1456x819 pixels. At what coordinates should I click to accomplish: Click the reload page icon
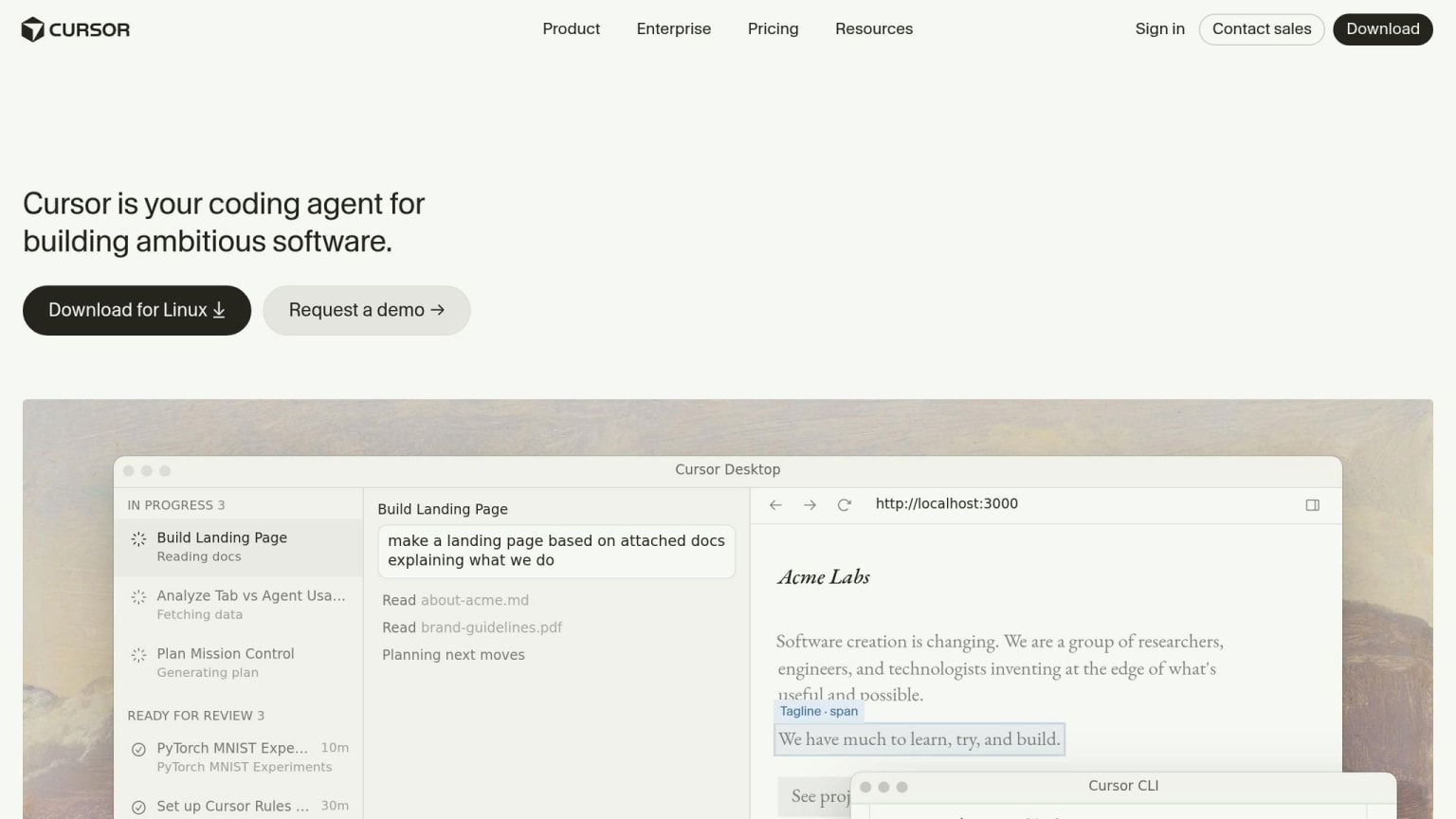tap(844, 505)
